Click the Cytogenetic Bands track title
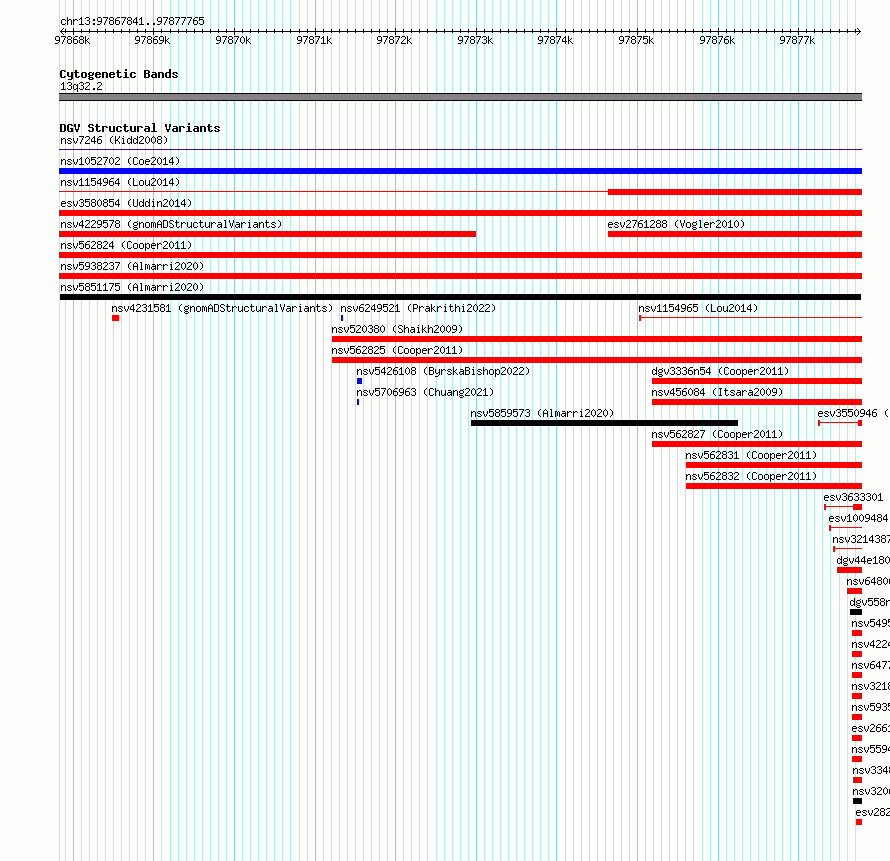 [x=119, y=74]
